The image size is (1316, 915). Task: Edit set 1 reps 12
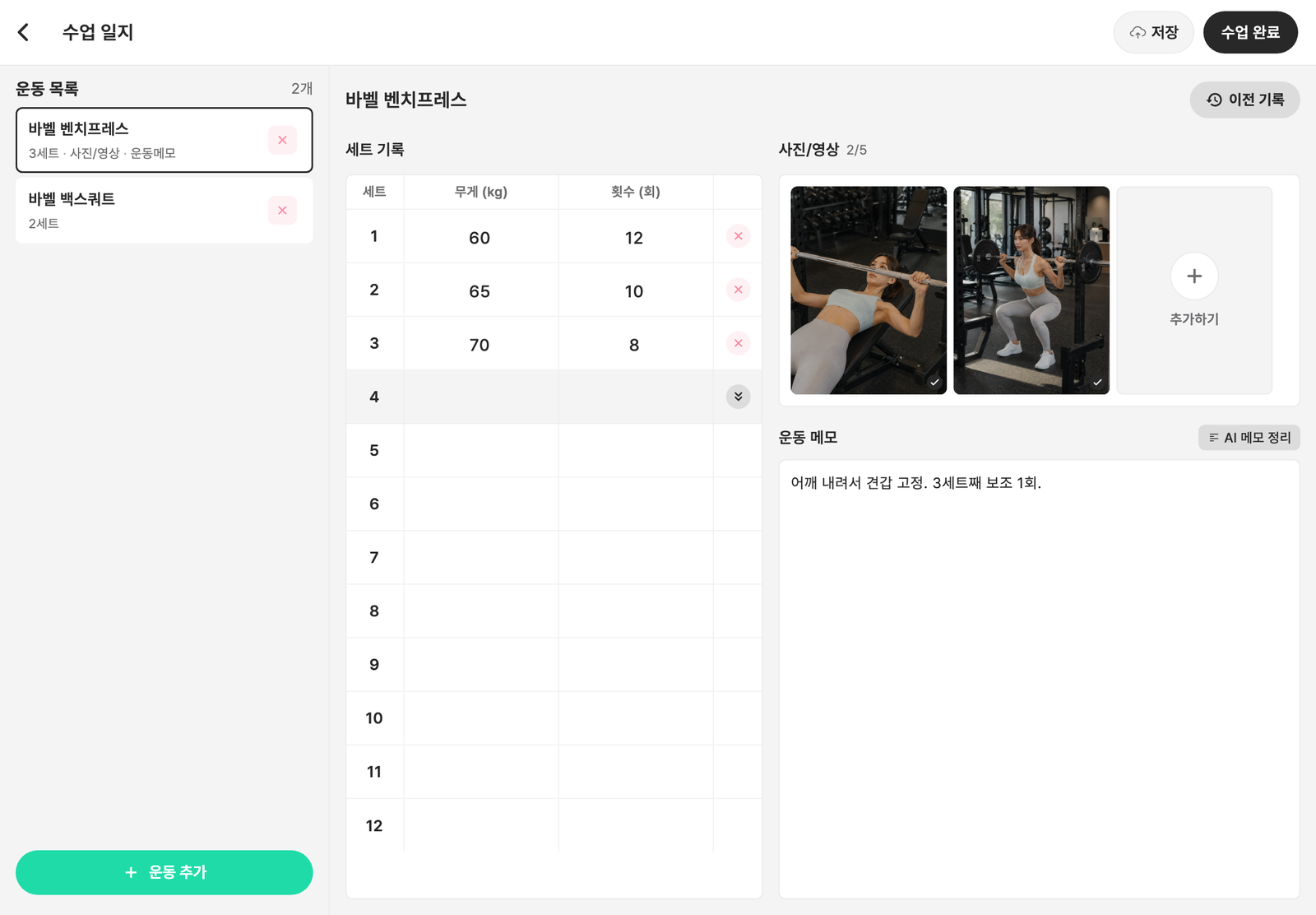point(635,237)
